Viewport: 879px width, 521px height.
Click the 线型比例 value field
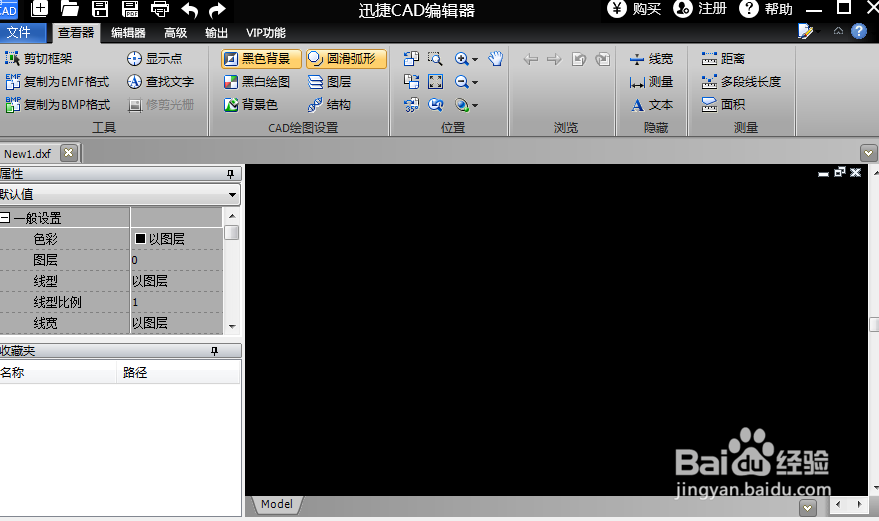(177, 302)
